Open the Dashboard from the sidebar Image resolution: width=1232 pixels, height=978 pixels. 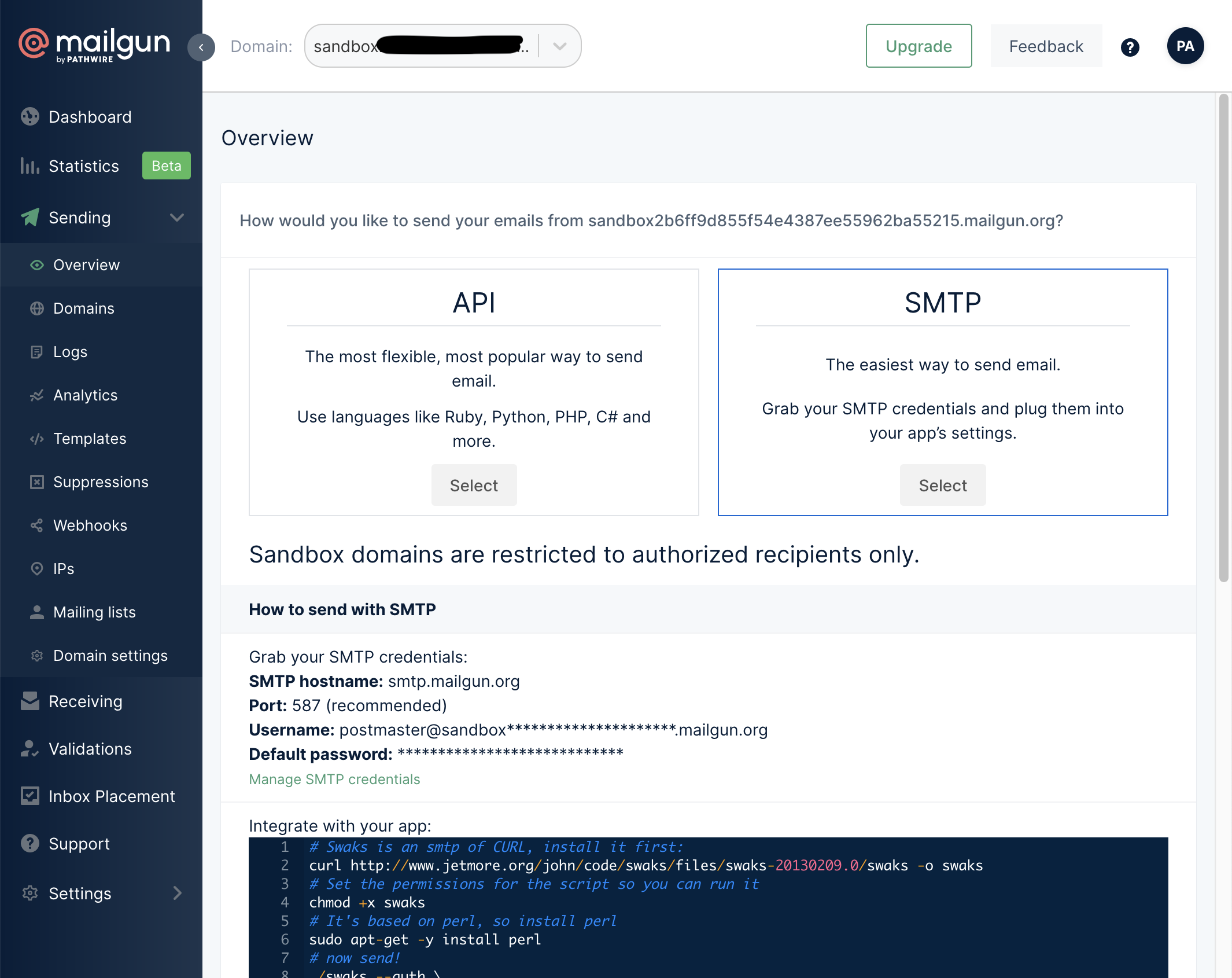pyautogui.click(x=90, y=116)
